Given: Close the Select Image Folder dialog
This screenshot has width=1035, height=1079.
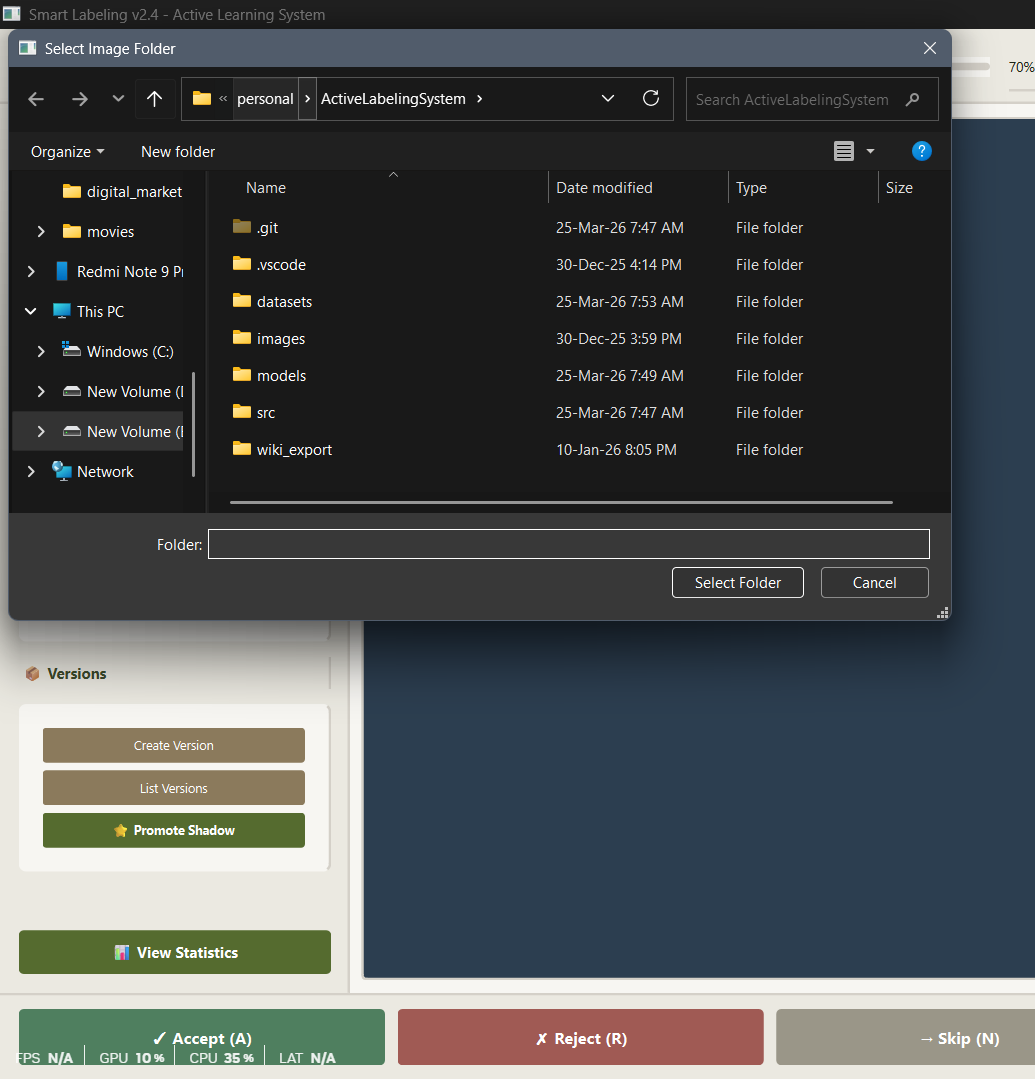Looking at the screenshot, I should (x=930, y=48).
